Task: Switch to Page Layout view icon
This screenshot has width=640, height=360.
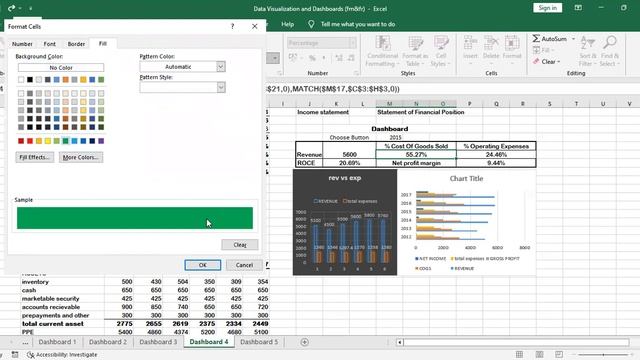Action: [539, 354]
